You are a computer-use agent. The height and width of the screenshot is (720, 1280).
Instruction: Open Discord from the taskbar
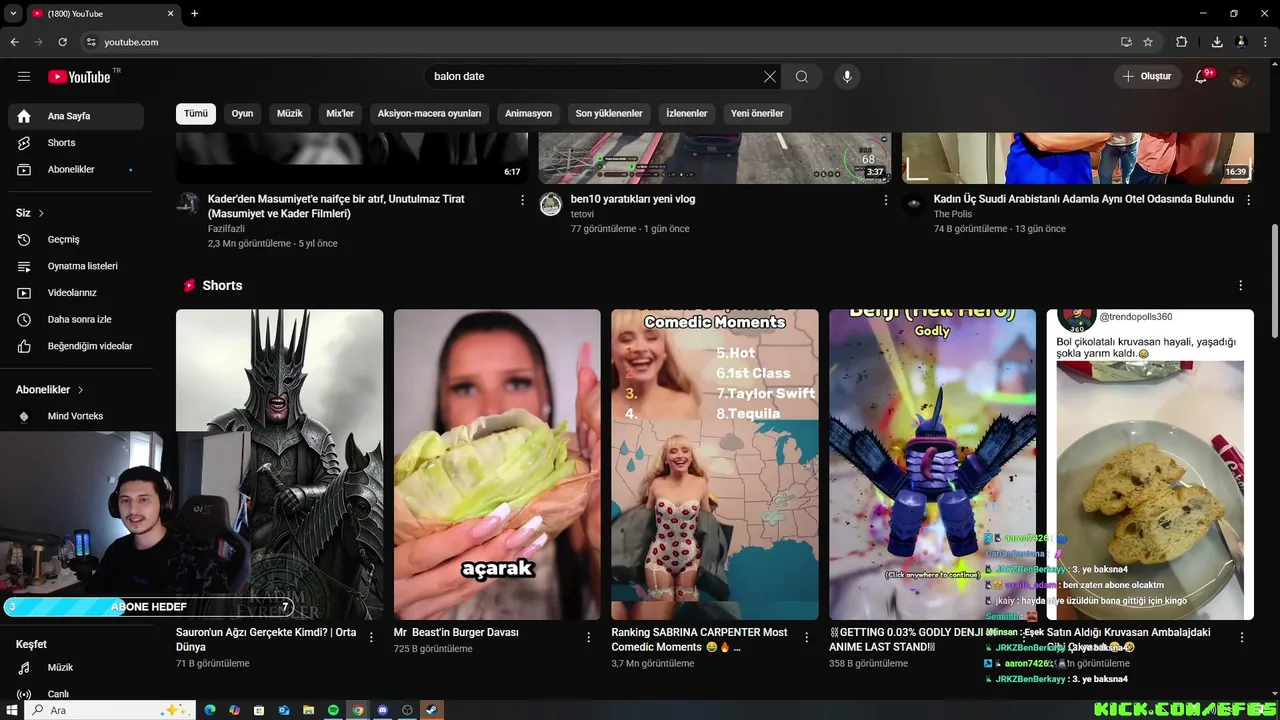[382, 710]
